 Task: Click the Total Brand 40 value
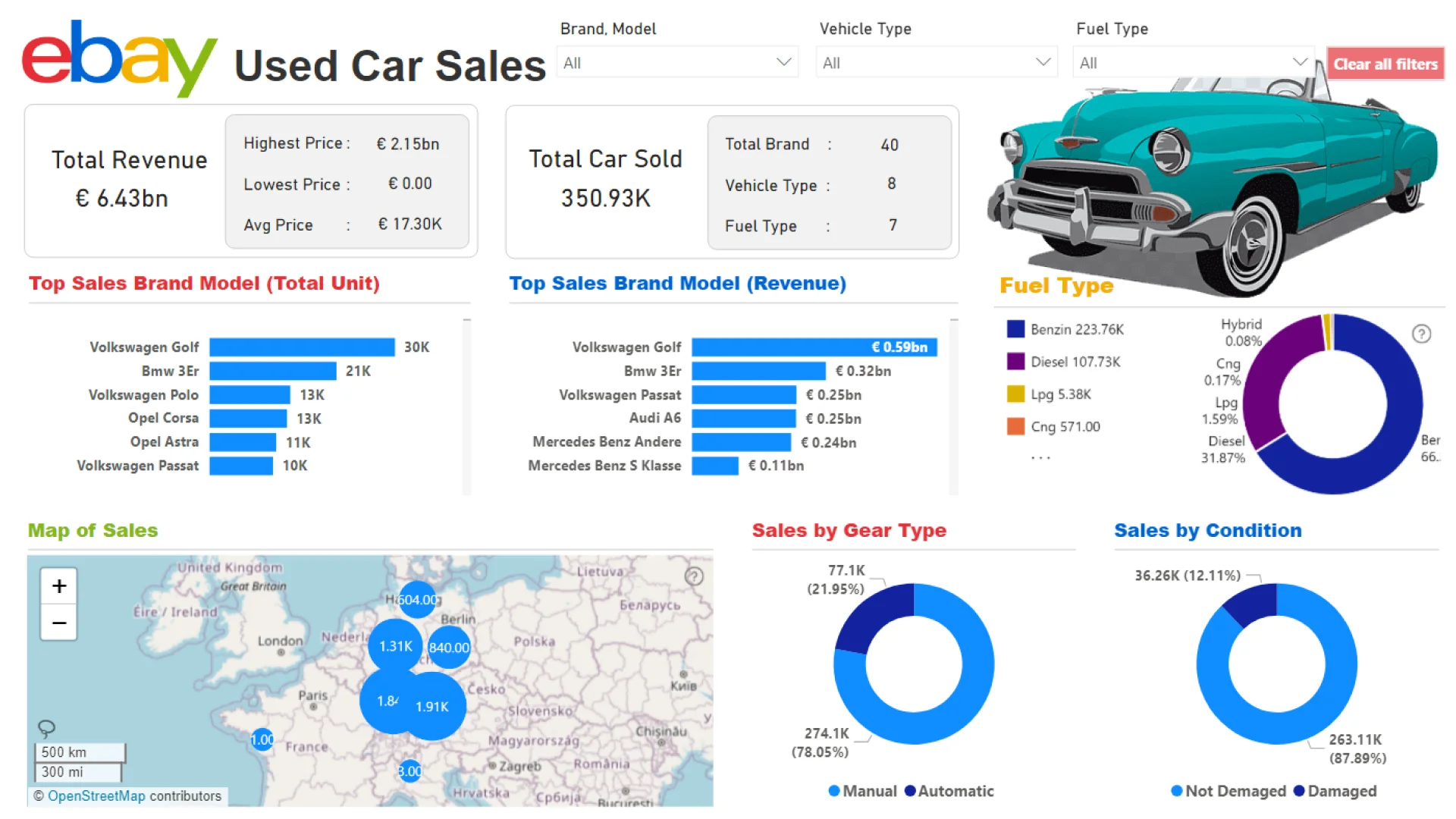[890, 145]
